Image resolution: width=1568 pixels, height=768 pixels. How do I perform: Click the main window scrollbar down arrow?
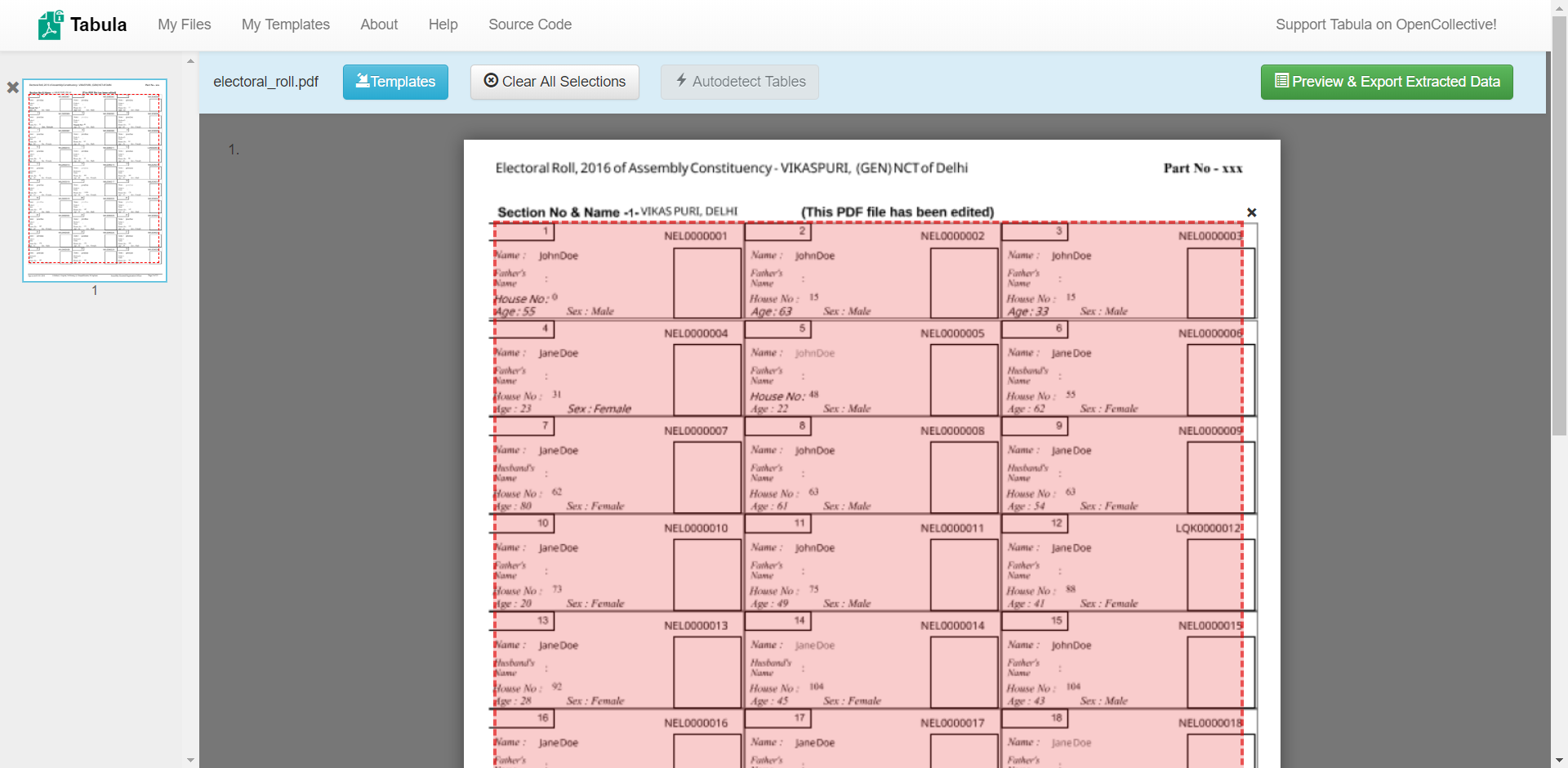(1559, 761)
